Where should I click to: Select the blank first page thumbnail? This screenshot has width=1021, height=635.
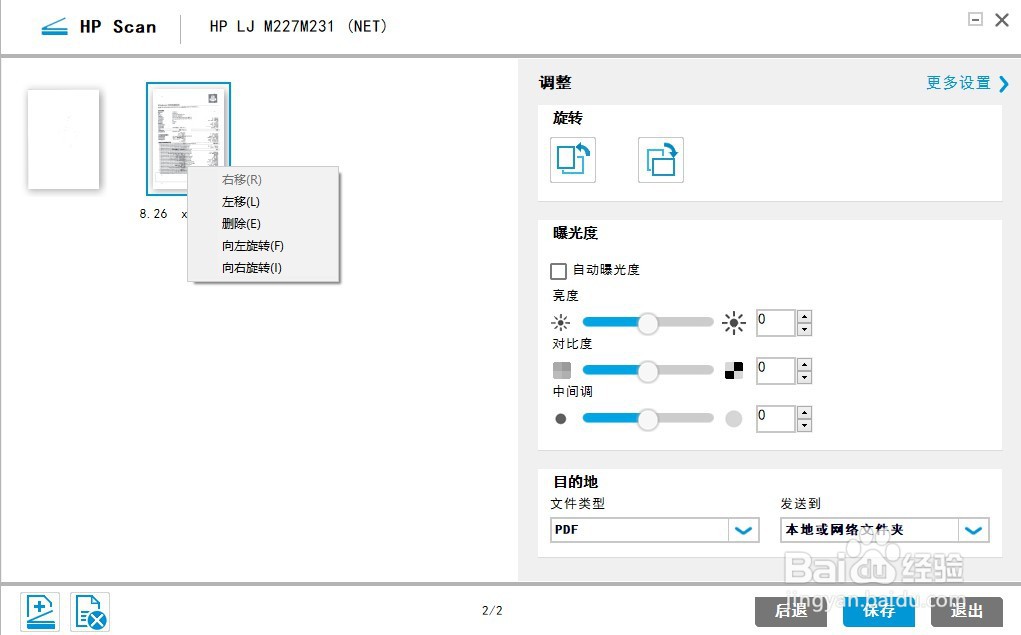[x=63, y=138]
